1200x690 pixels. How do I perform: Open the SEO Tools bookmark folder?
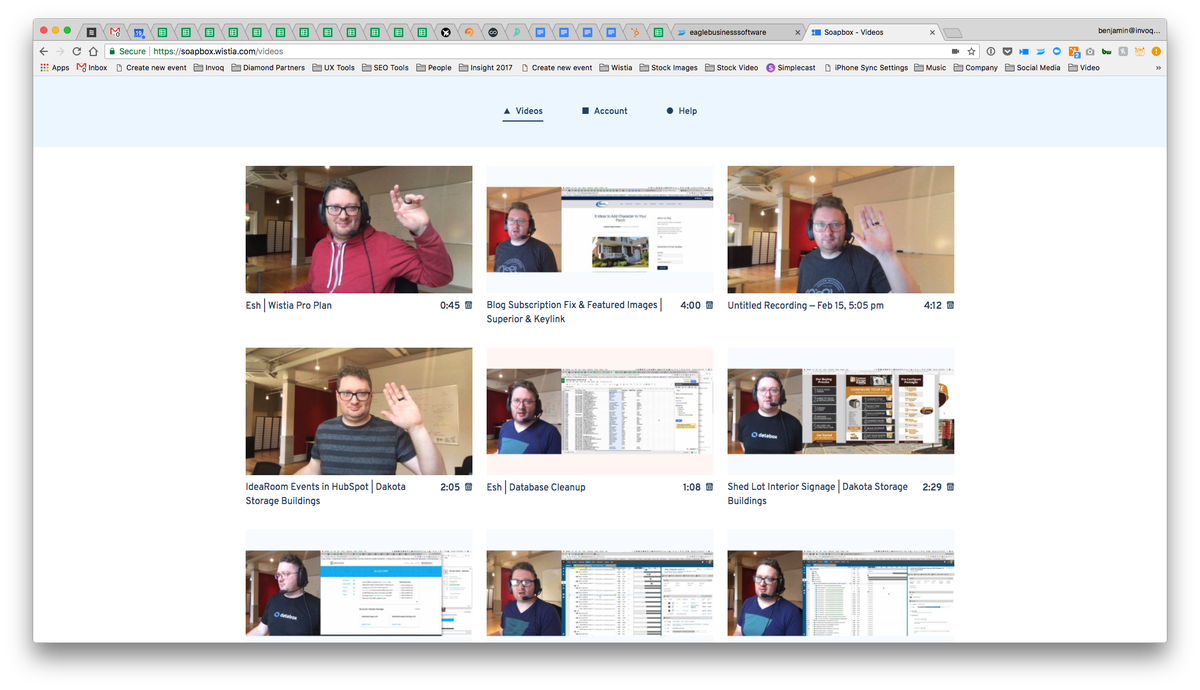click(x=385, y=68)
